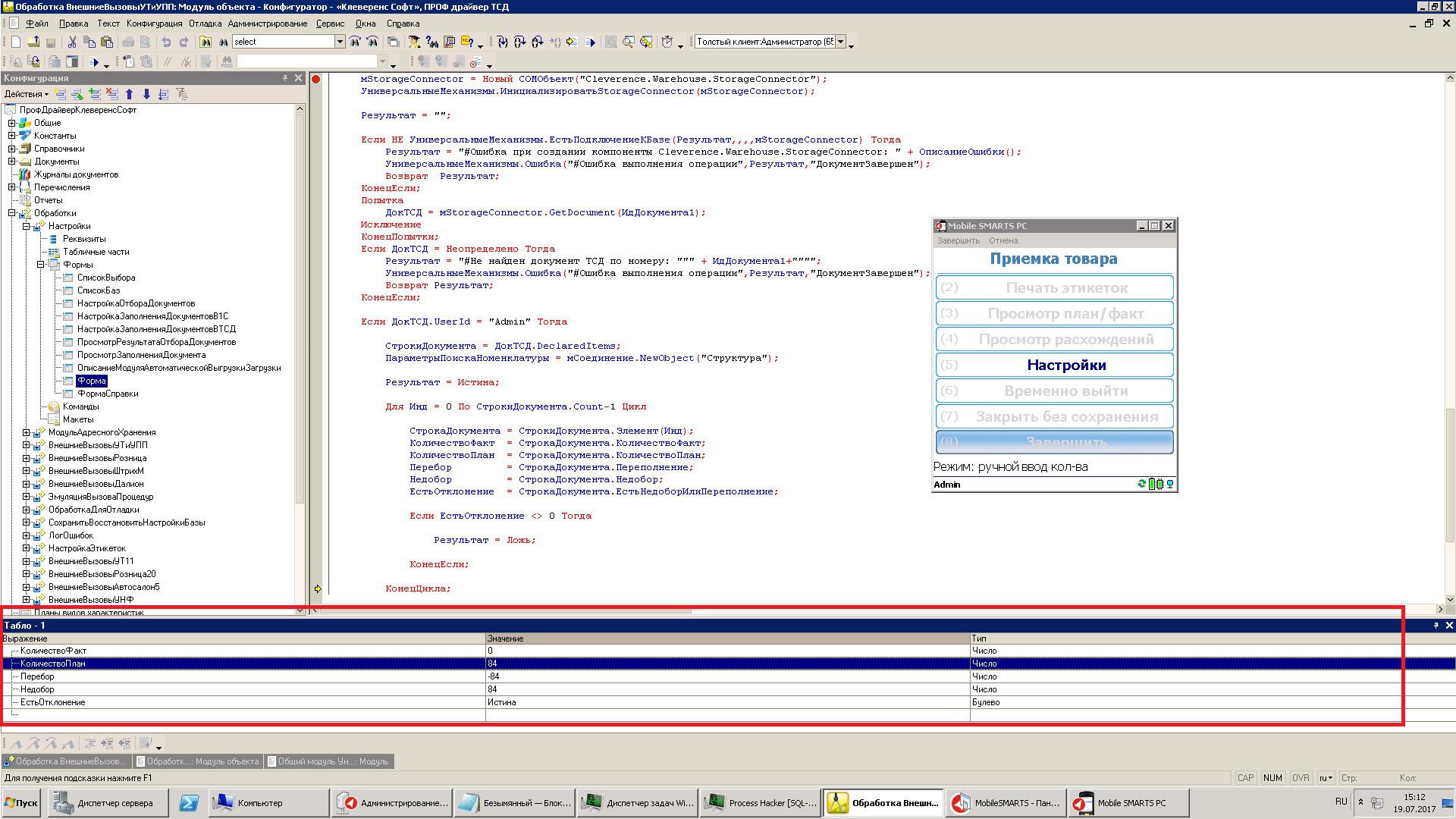Open the Отладка menu
The width and height of the screenshot is (1456, 819).
point(205,24)
